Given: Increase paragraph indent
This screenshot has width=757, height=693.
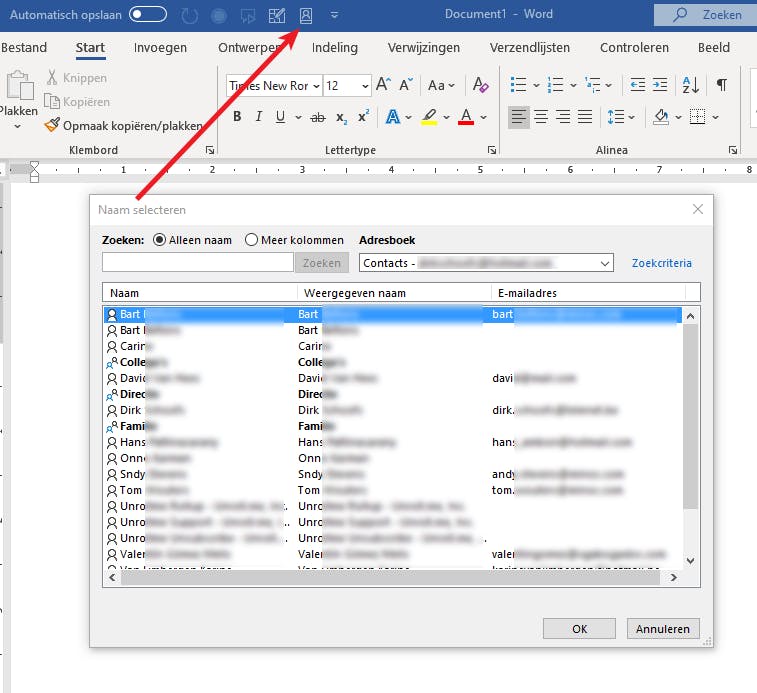Looking at the screenshot, I should coord(660,85).
